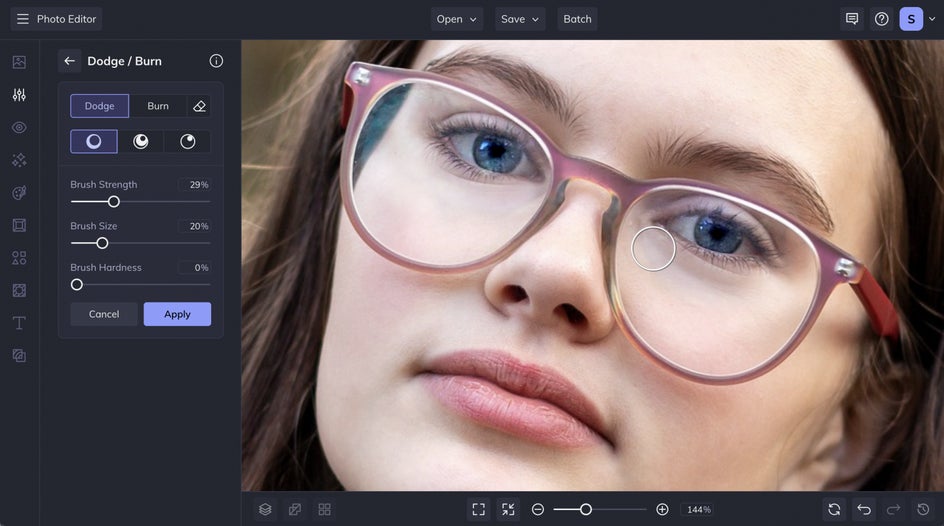This screenshot has width=944, height=526.
Task: Open the Textures sidebar icon
Action: (19, 290)
